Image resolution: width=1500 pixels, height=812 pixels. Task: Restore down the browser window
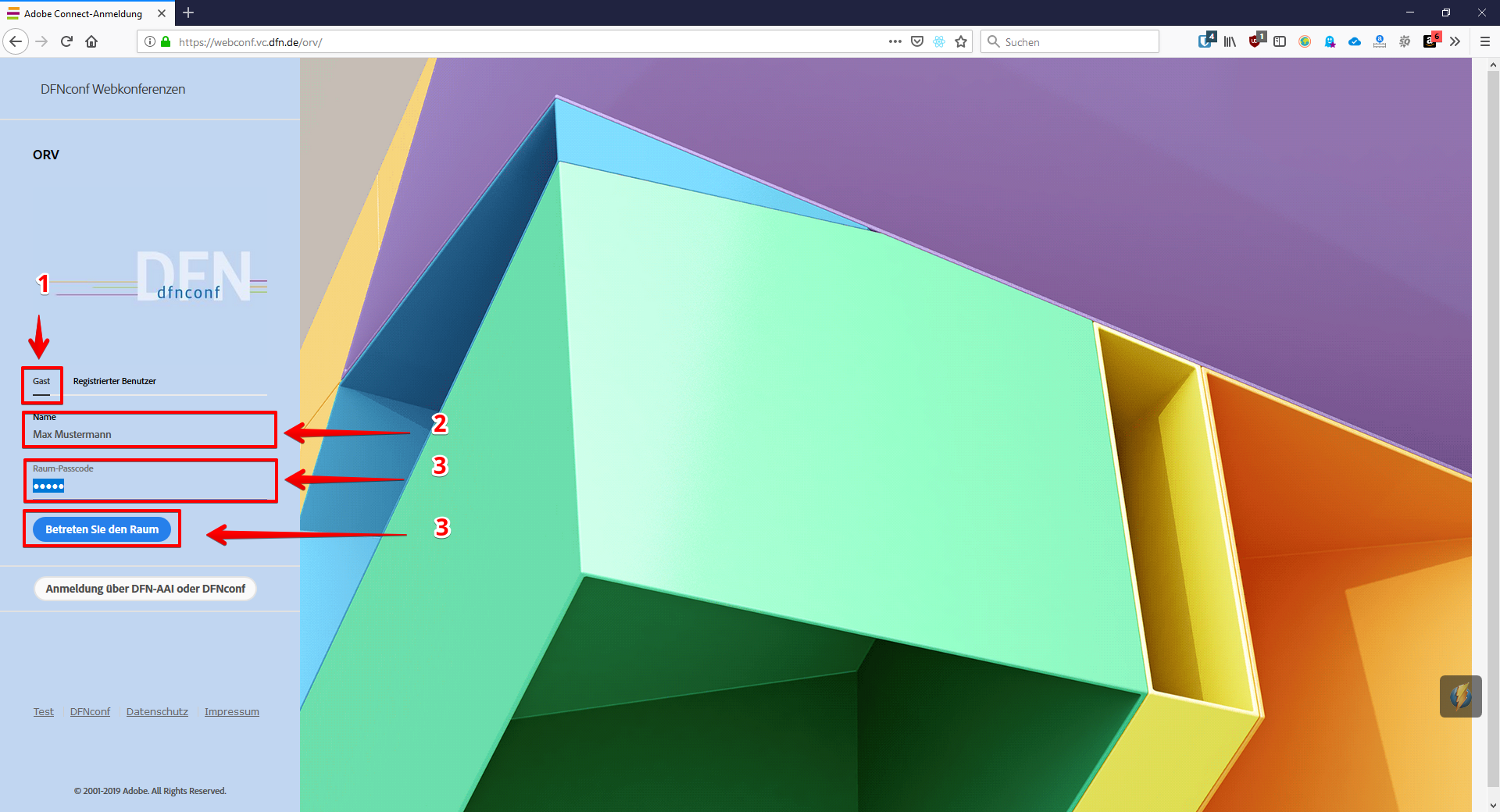1446,12
